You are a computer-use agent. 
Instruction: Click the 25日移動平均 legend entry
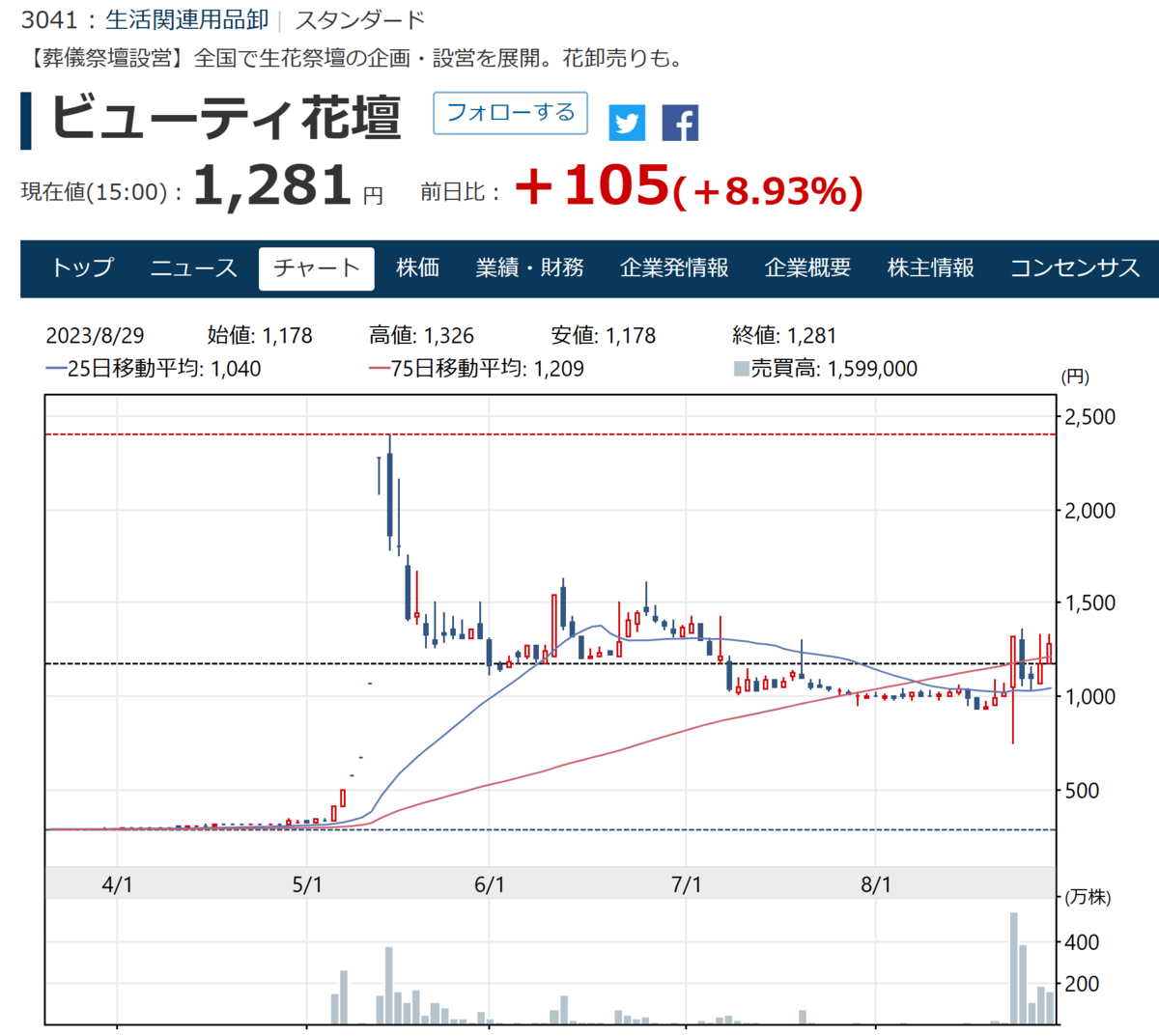click(154, 368)
